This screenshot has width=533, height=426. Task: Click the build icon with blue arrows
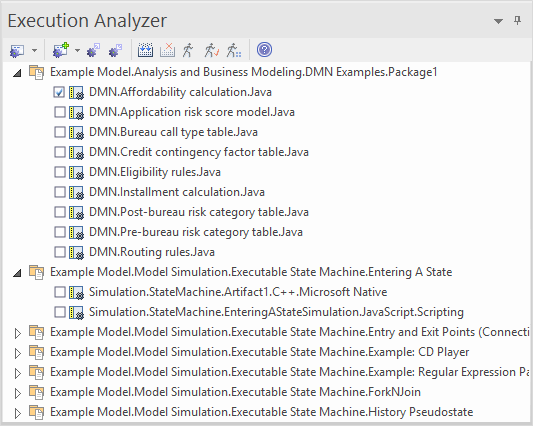point(145,50)
